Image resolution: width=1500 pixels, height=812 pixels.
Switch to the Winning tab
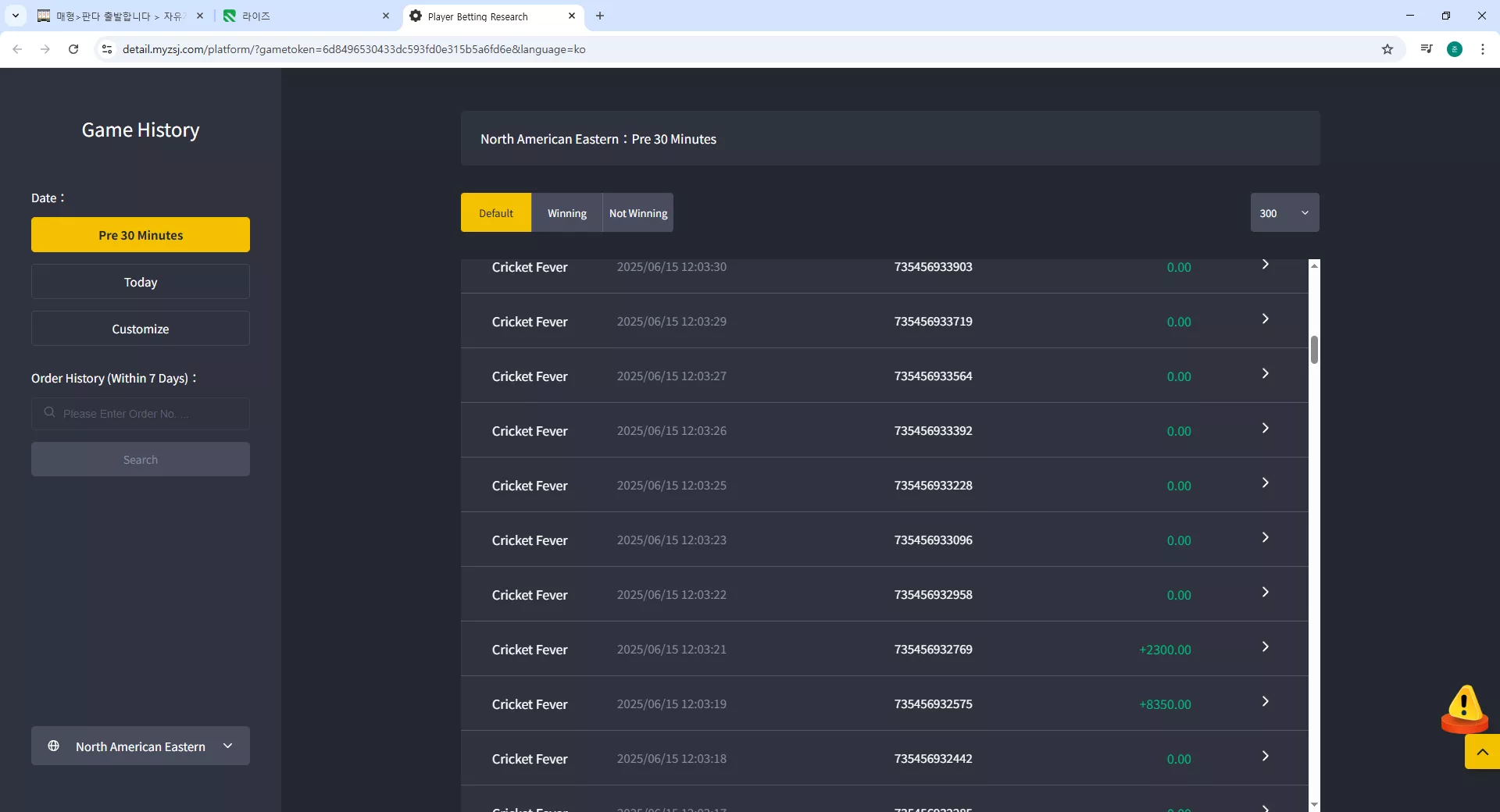click(x=566, y=212)
